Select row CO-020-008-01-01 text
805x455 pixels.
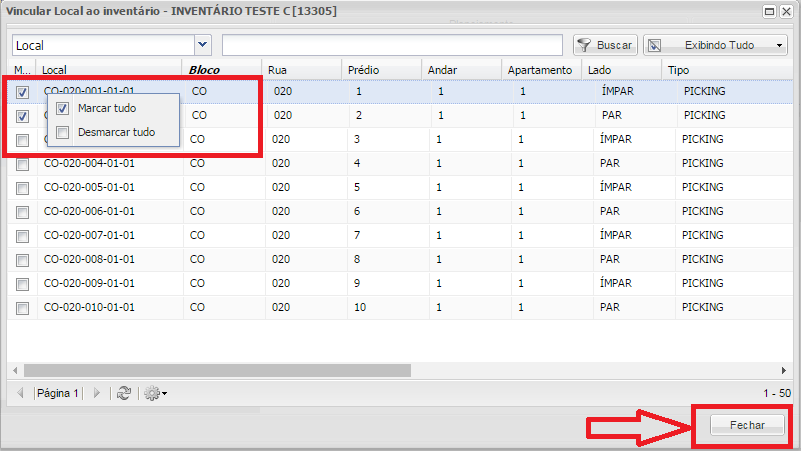tap(89, 259)
